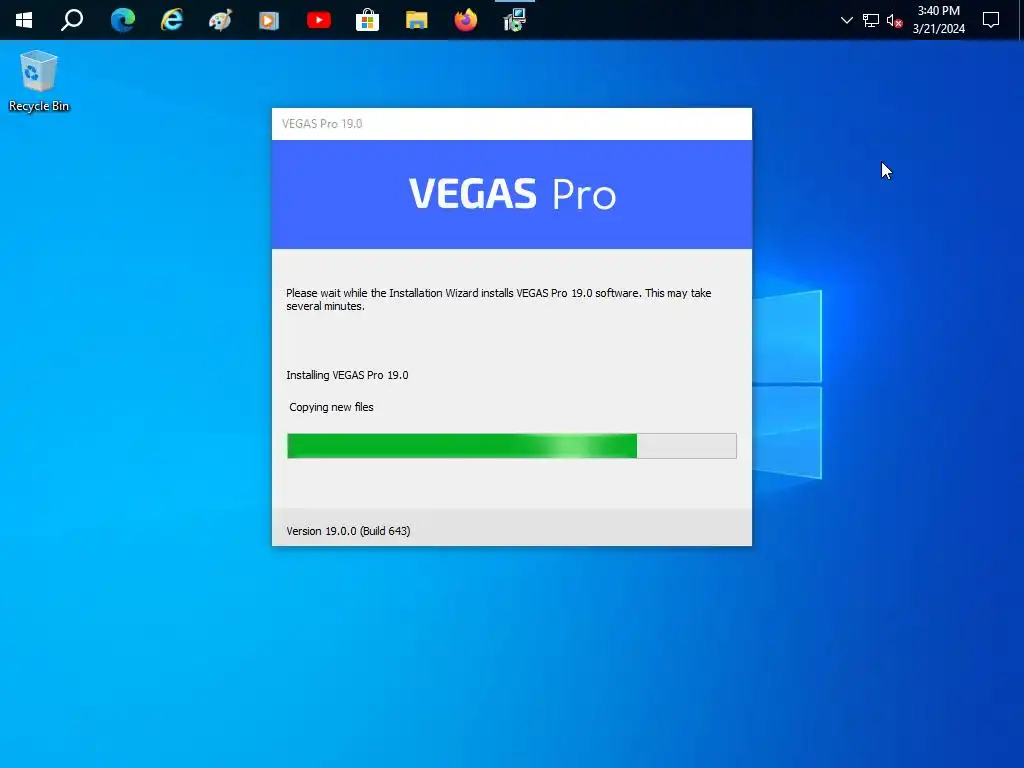Click the muted volume tray icon

click(x=895, y=21)
